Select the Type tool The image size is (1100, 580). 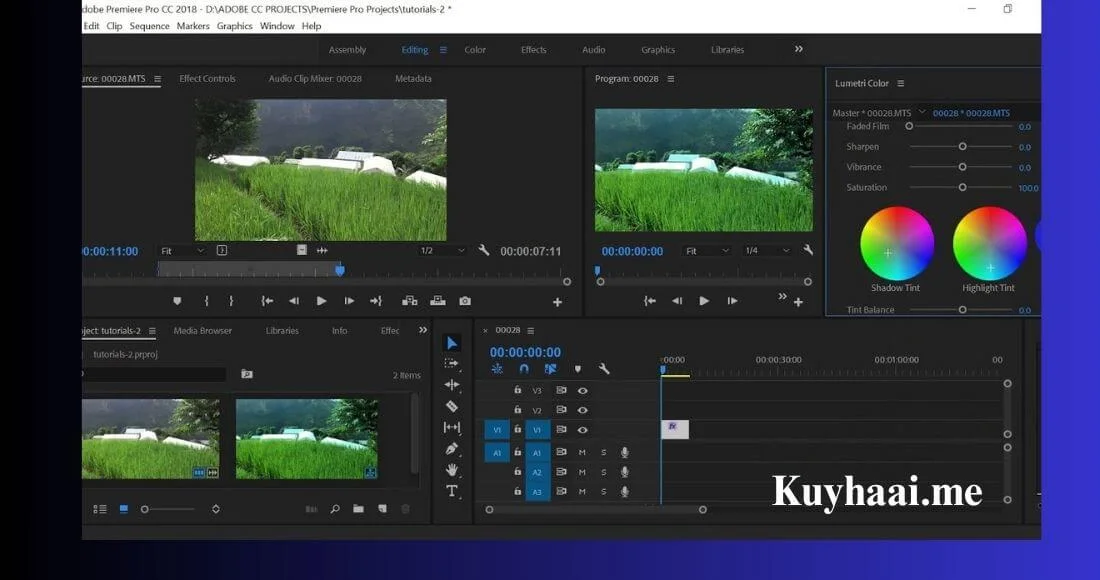(452, 491)
